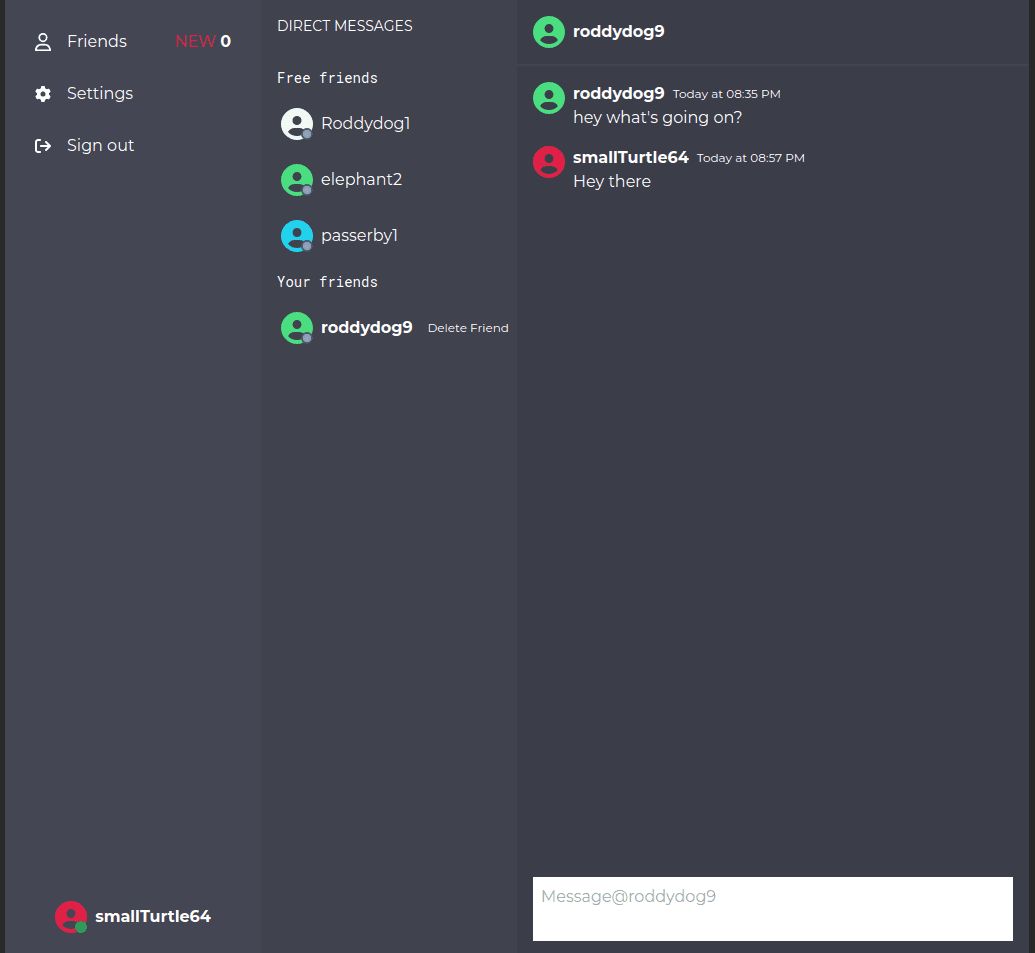Select Roddydog1's white avatar

(x=297, y=124)
